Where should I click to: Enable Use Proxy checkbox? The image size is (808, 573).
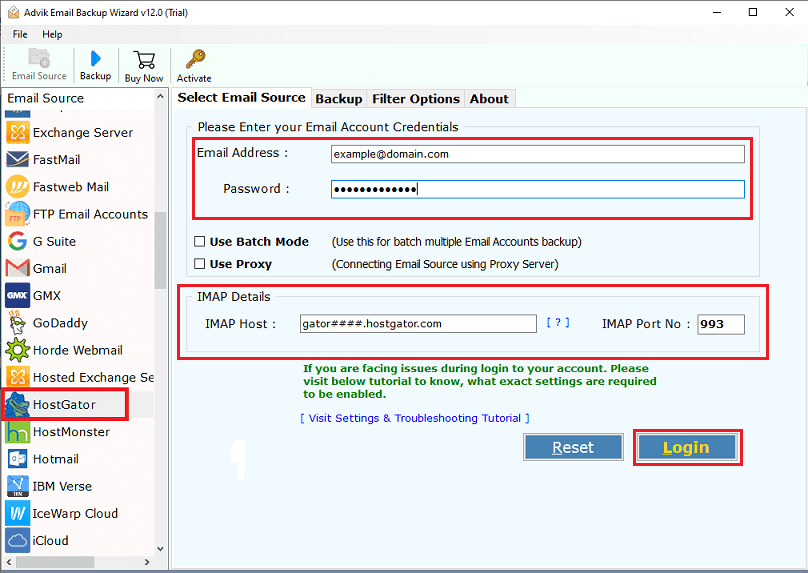pyautogui.click(x=199, y=264)
